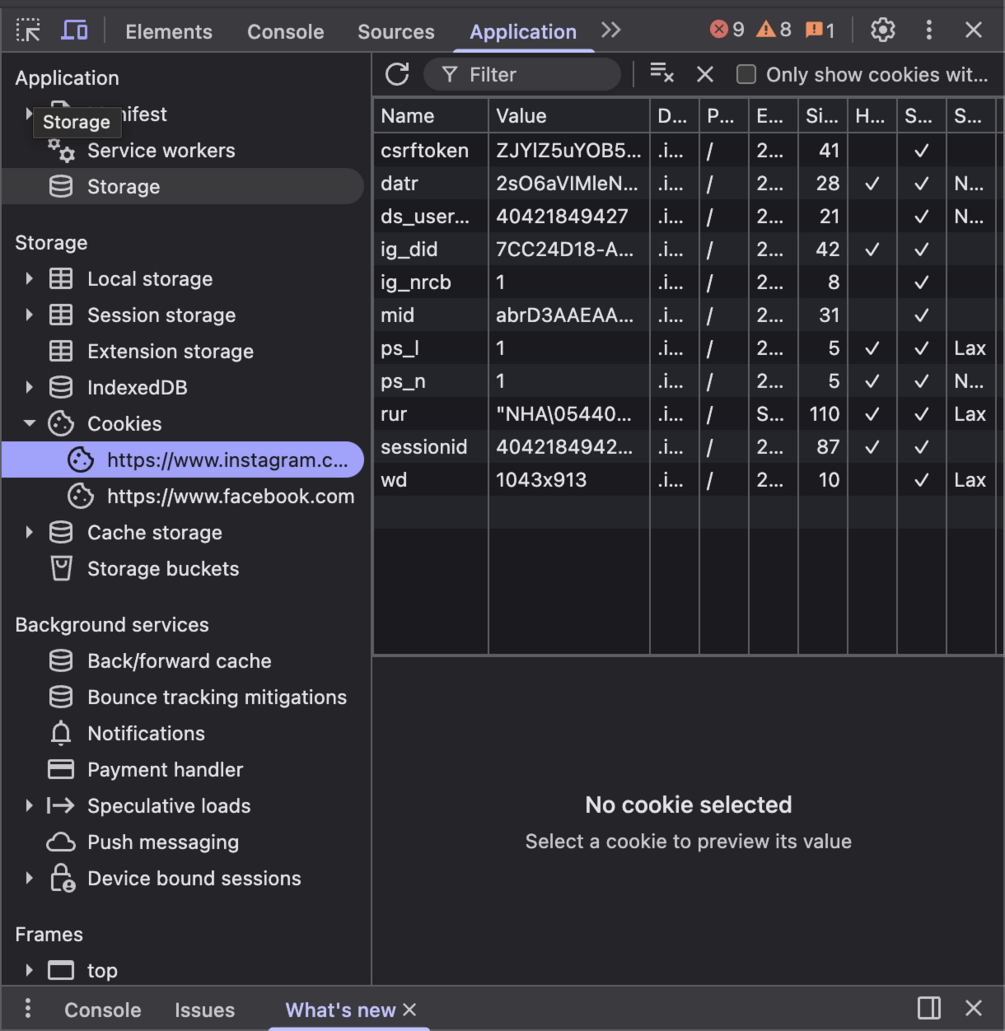Click the Storage buckets bucket icon
The width and height of the screenshot is (1005, 1031).
(x=61, y=569)
